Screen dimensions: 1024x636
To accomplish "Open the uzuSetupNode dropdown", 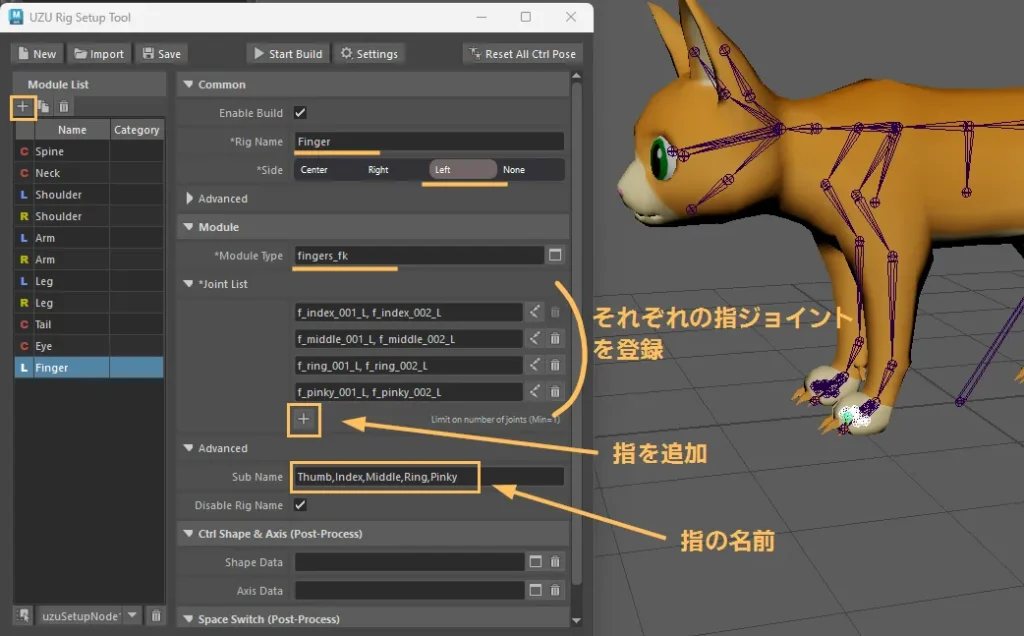I will pos(133,615).
